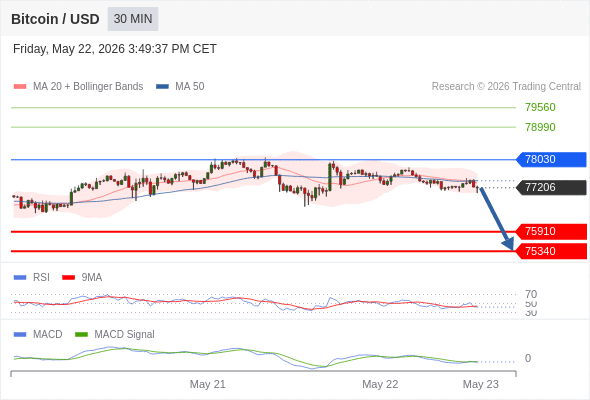Click the Research Trading Central copyright text

coord(506,87)
